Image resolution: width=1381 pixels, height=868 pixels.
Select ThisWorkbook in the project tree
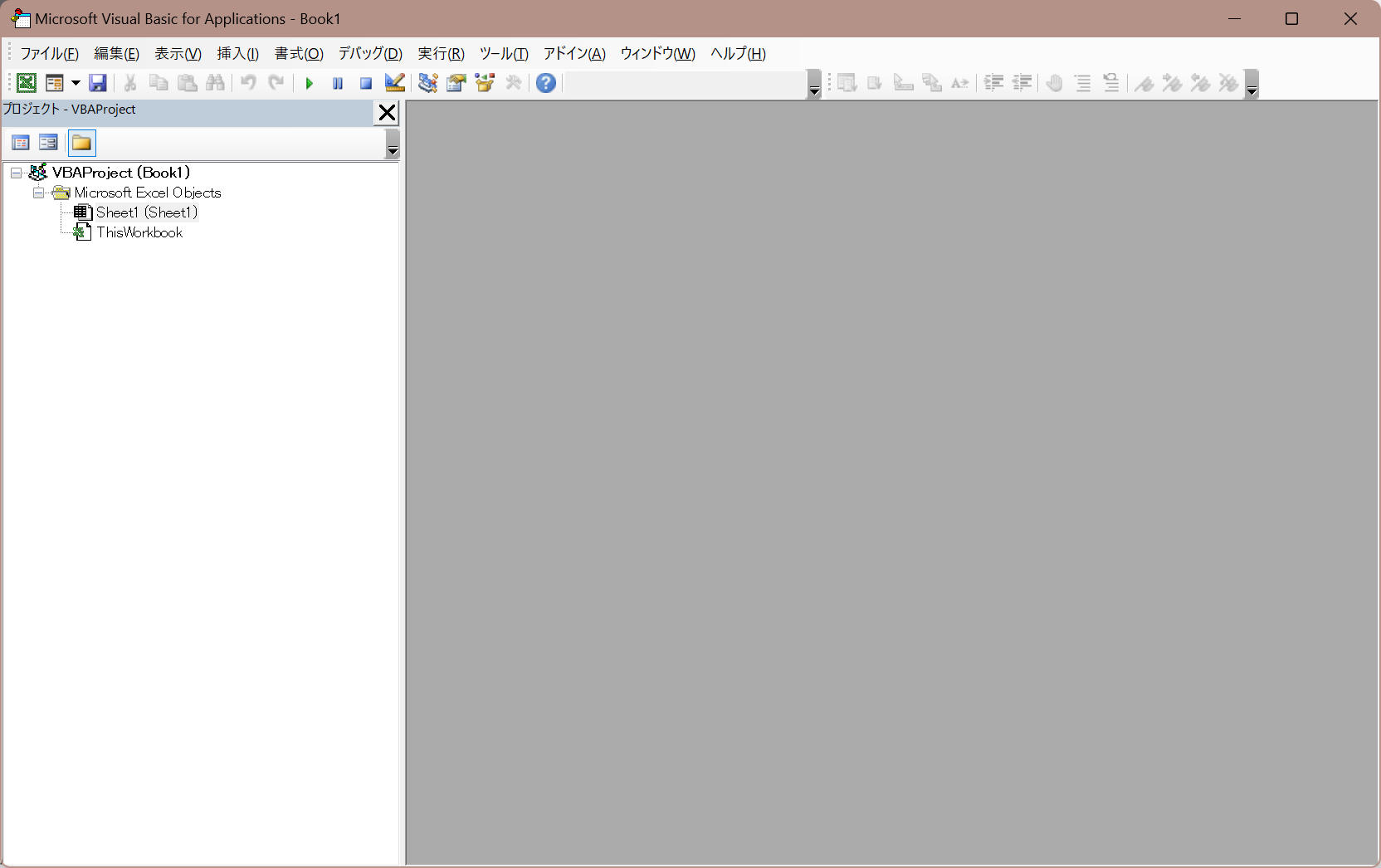139,232
